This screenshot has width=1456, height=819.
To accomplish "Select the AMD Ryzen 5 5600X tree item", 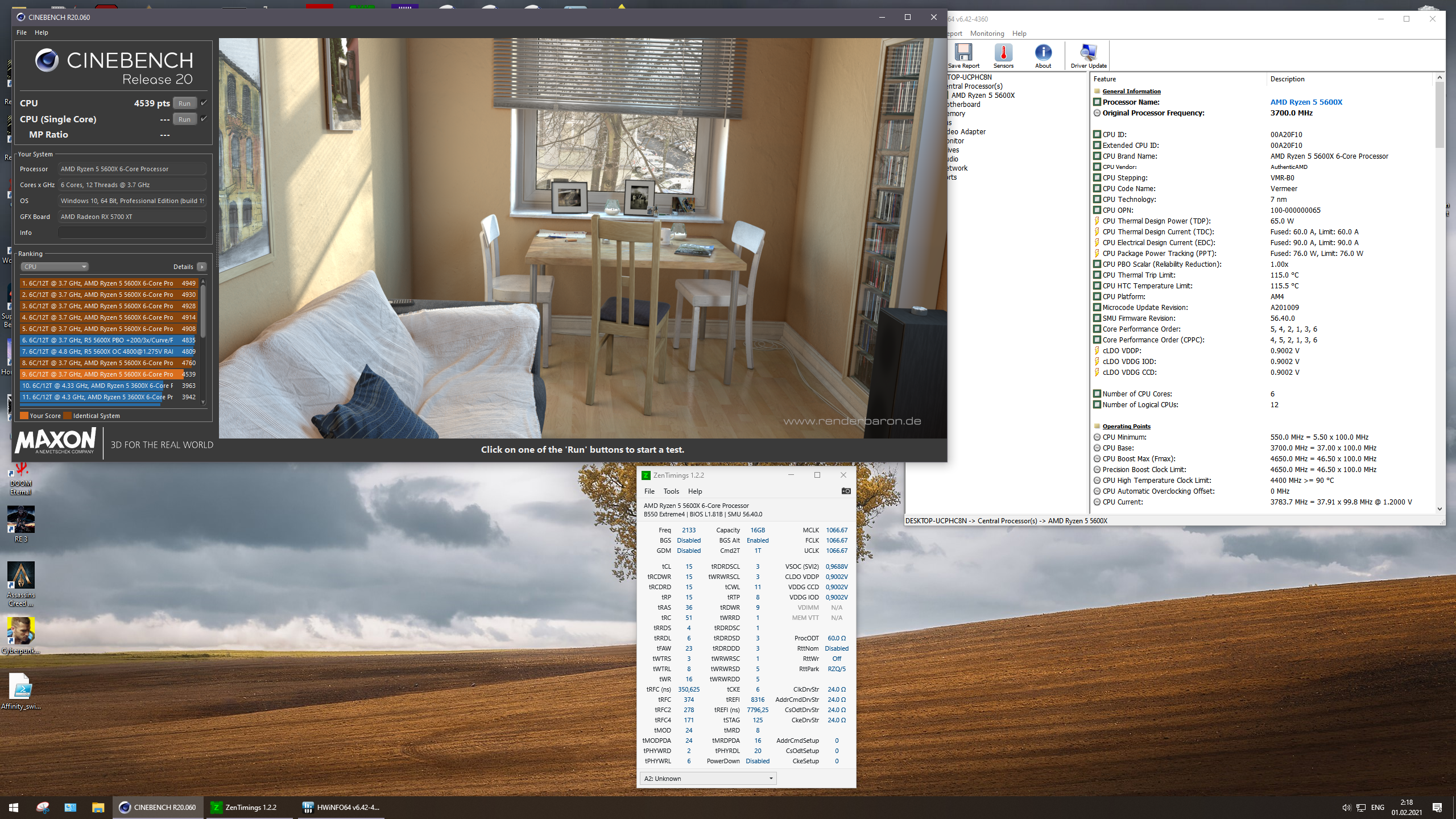I will tap(983, 96).
